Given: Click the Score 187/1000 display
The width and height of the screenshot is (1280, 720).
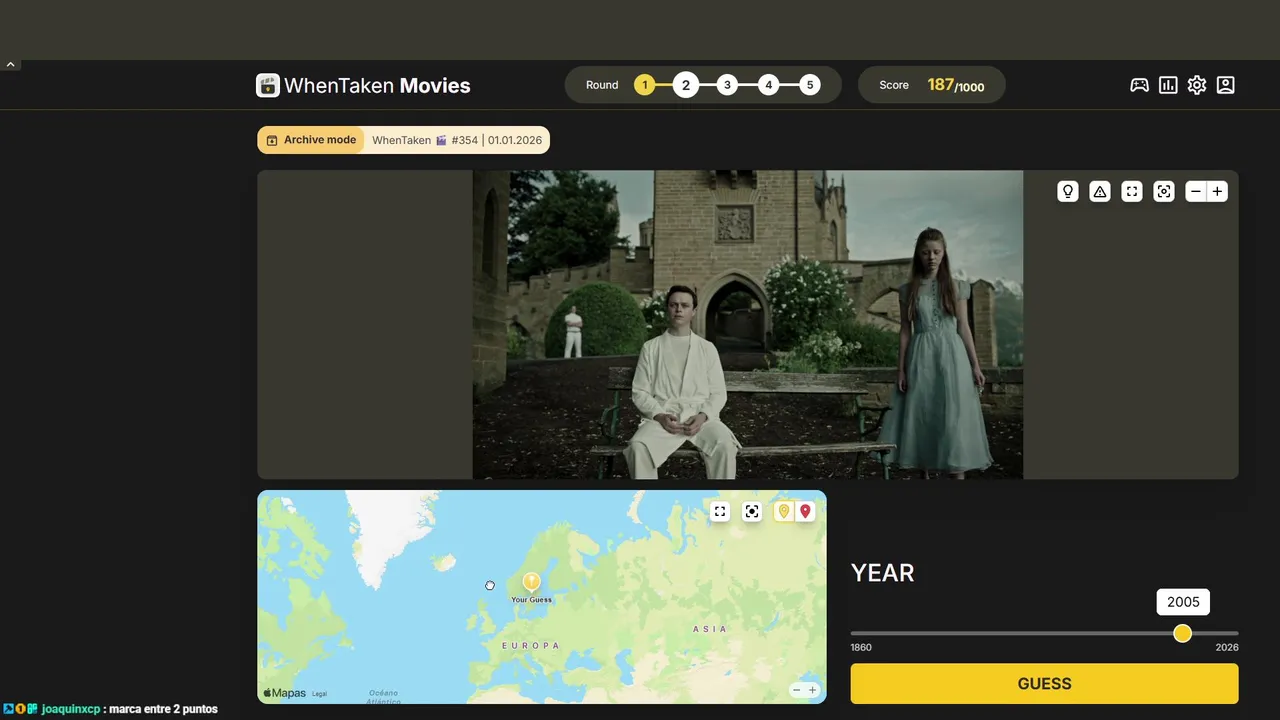Looking at the screenshot, I should [931, 85].
